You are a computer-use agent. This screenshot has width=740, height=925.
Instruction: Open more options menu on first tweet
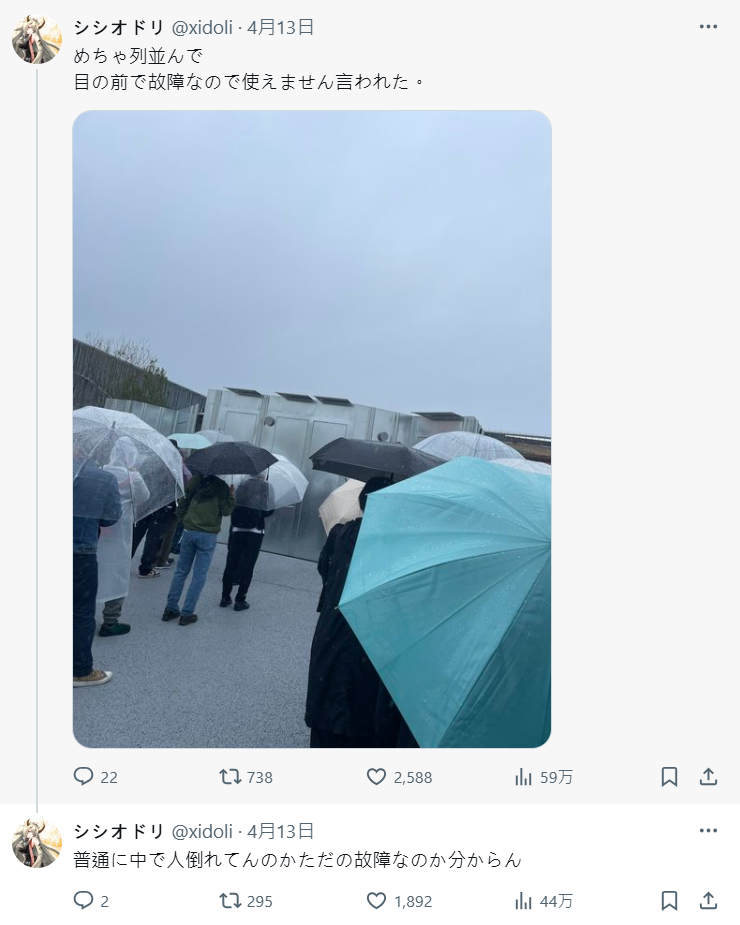tap(708, 27)
